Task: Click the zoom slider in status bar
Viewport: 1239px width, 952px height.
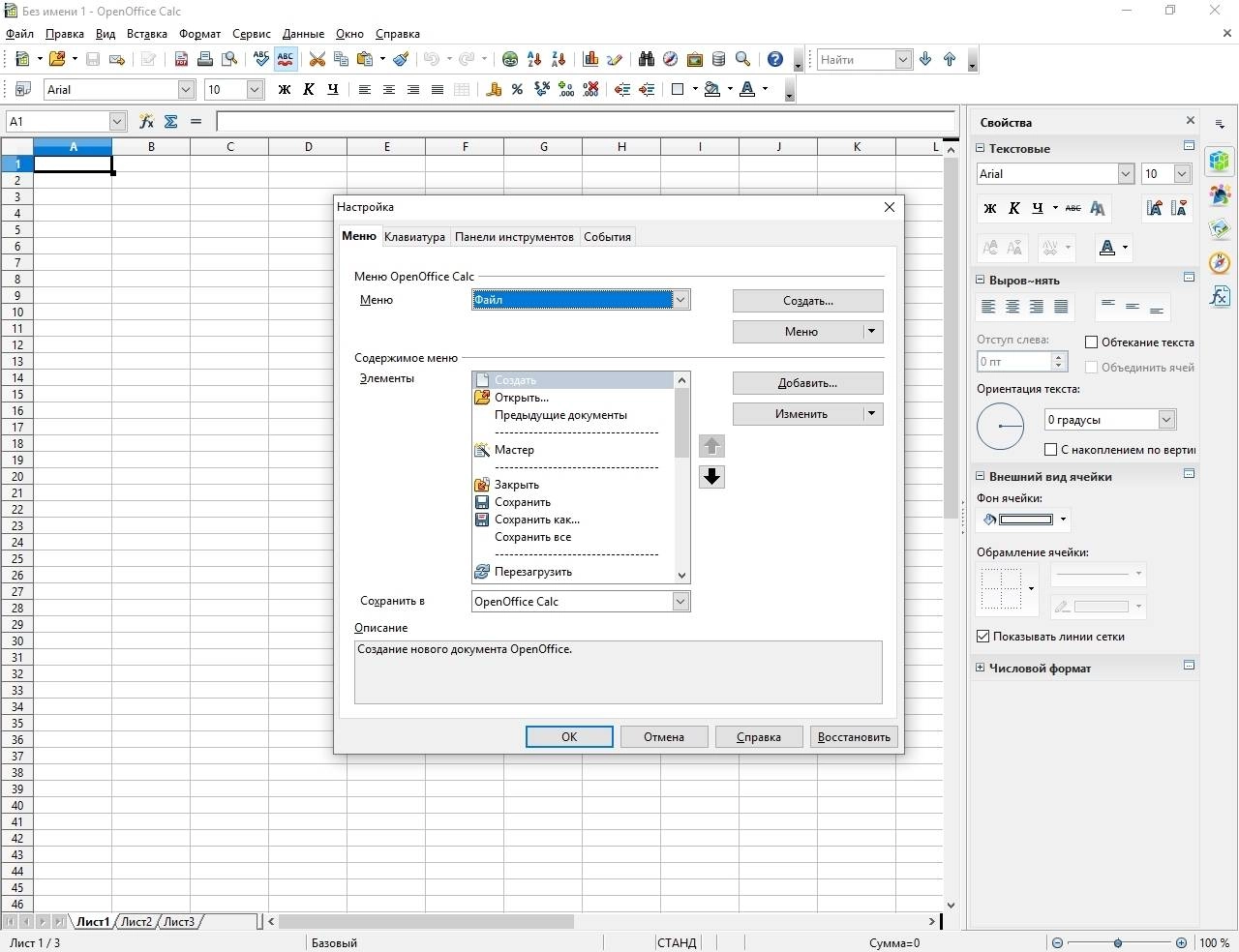Action: pyautogui.click(x=1118, y=942)
